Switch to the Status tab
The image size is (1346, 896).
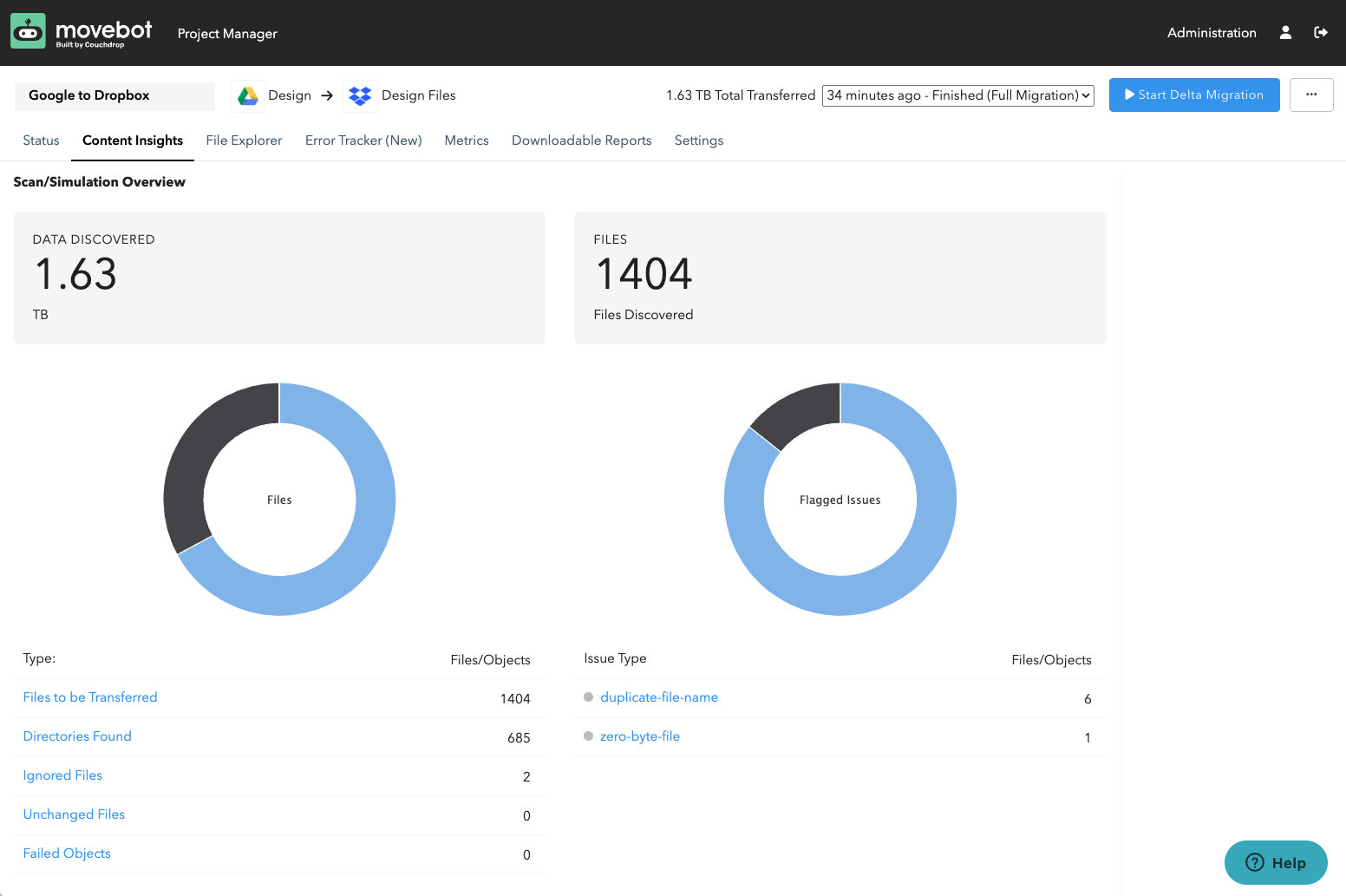(x=41, y=140)
